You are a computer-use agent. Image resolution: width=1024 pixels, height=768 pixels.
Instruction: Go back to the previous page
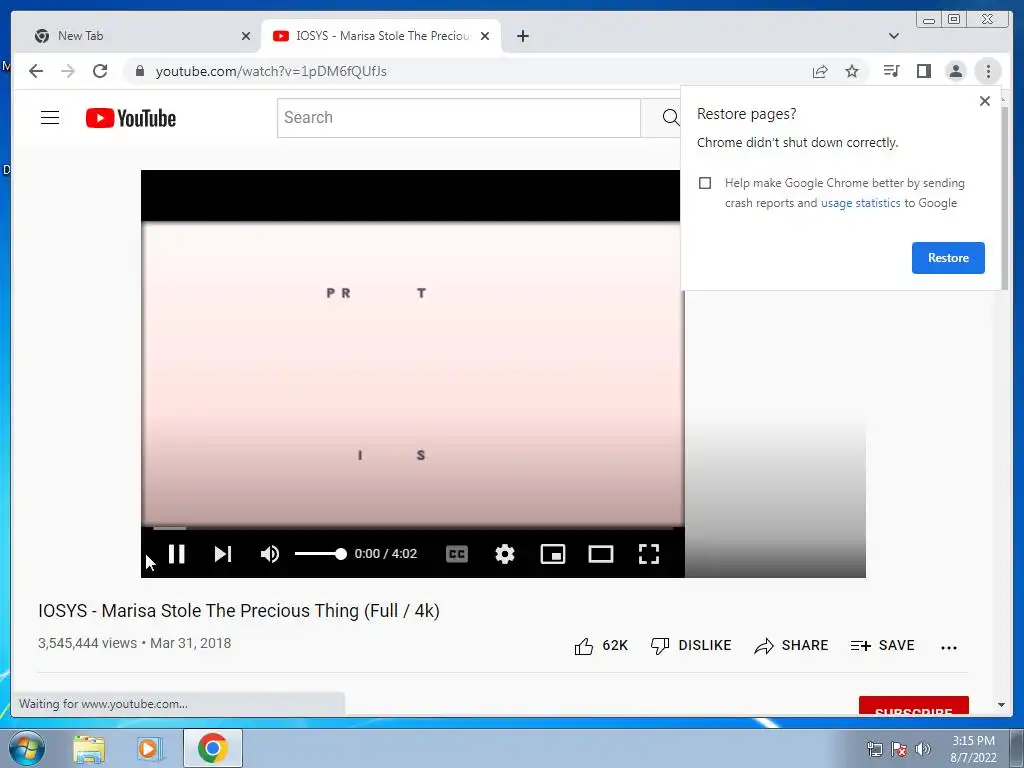[36, 71]
